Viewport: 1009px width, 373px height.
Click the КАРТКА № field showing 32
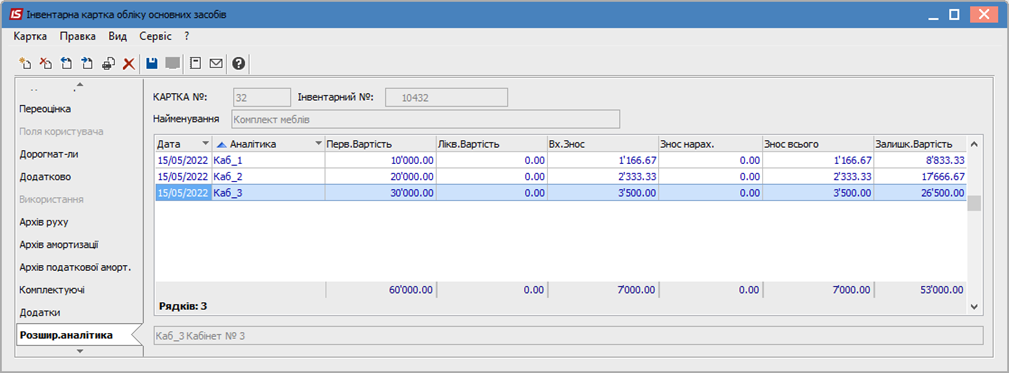click(x=262, y=98)
